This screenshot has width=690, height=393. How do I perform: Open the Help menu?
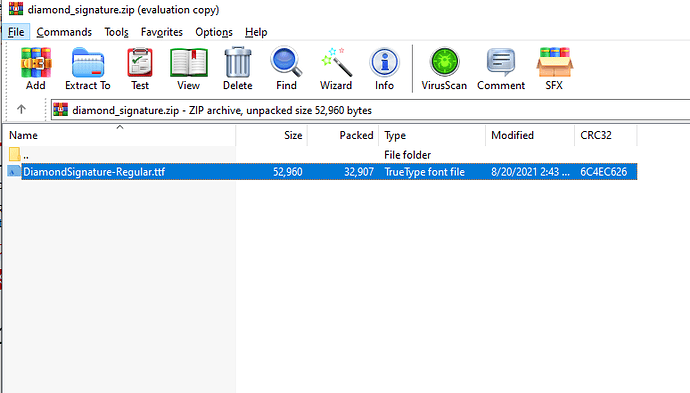[256, 32]
